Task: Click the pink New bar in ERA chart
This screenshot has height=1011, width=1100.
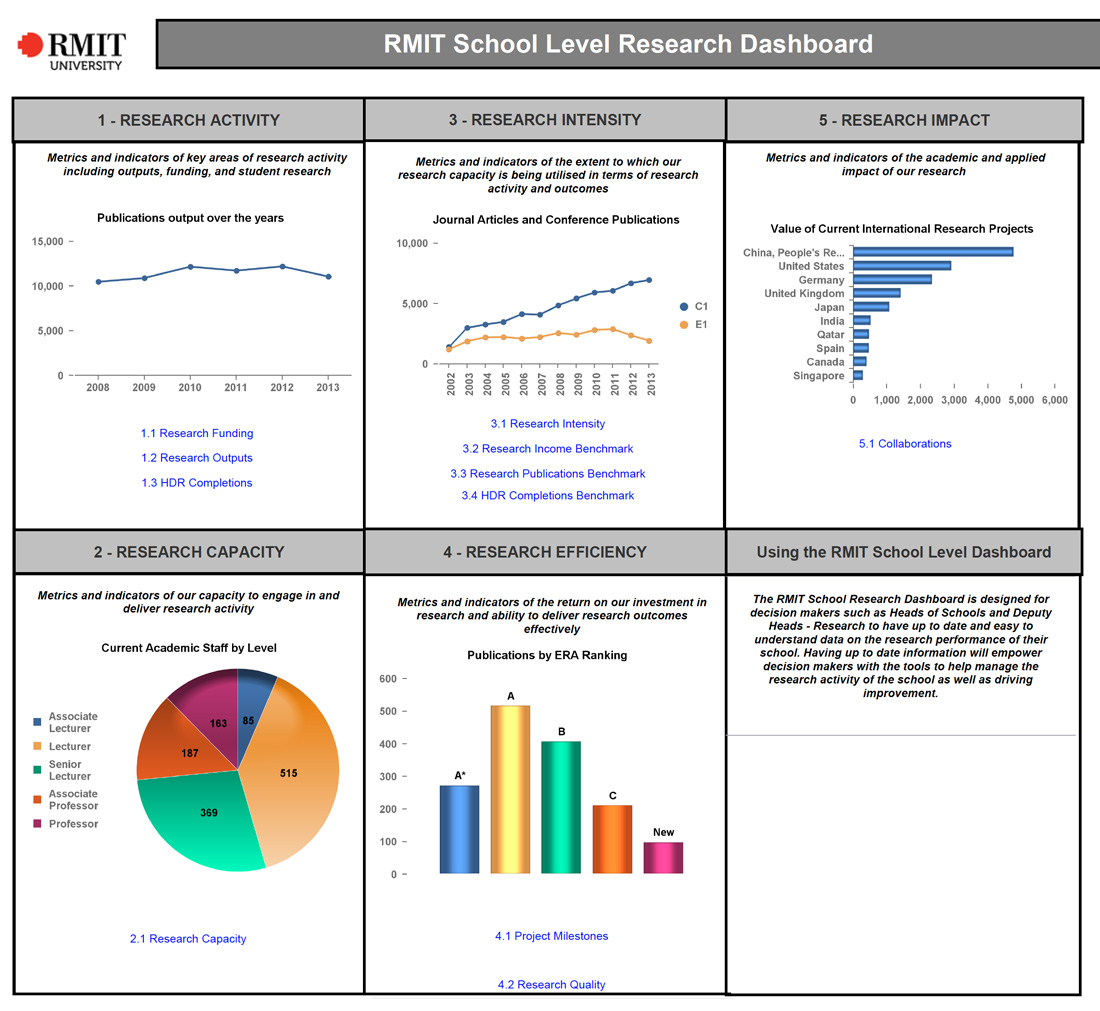Action: pyautogui.click(x=664, y=858)
